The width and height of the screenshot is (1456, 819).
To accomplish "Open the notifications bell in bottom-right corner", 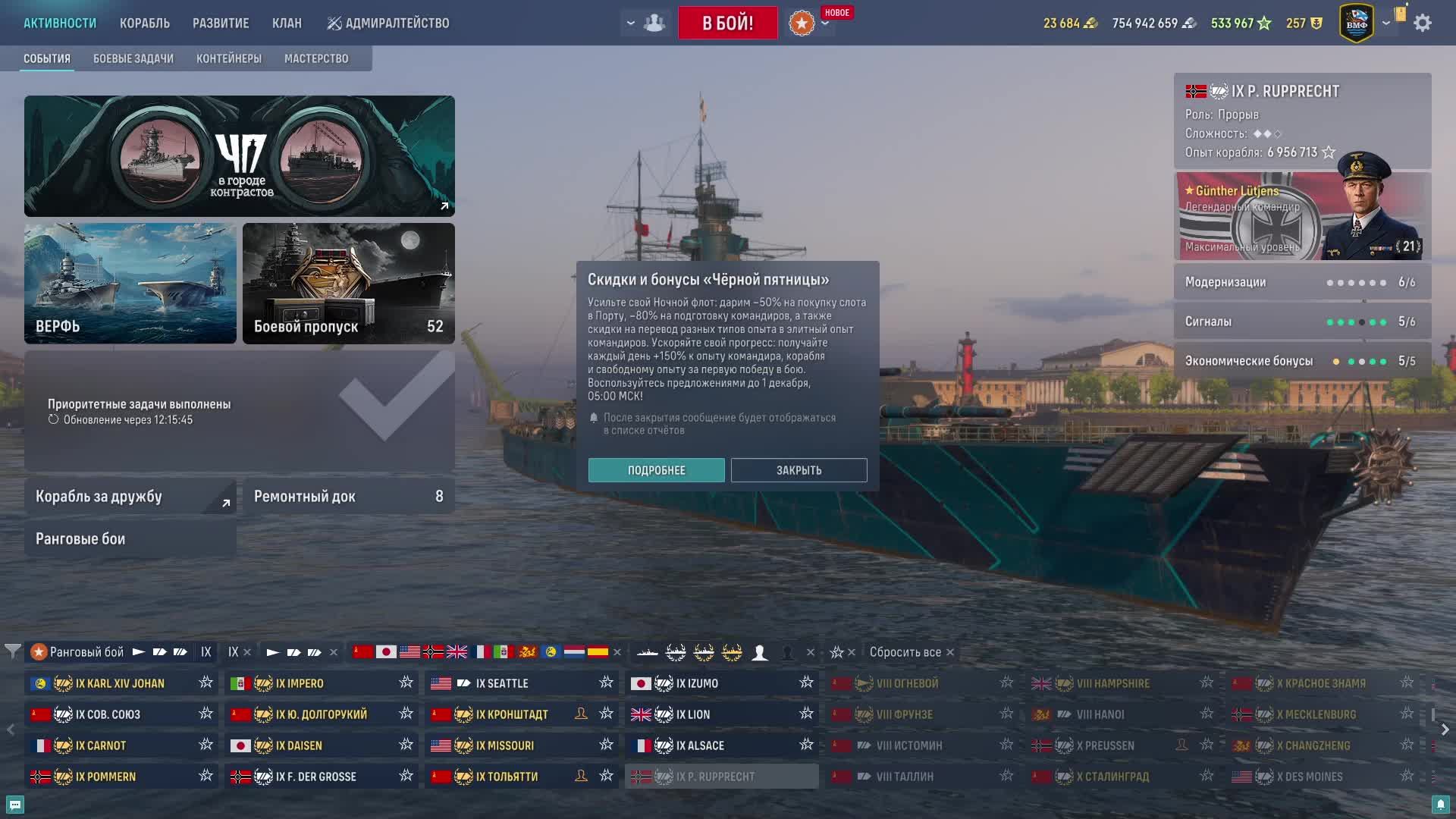I will pyautogui.click(x=1441, y=805).
